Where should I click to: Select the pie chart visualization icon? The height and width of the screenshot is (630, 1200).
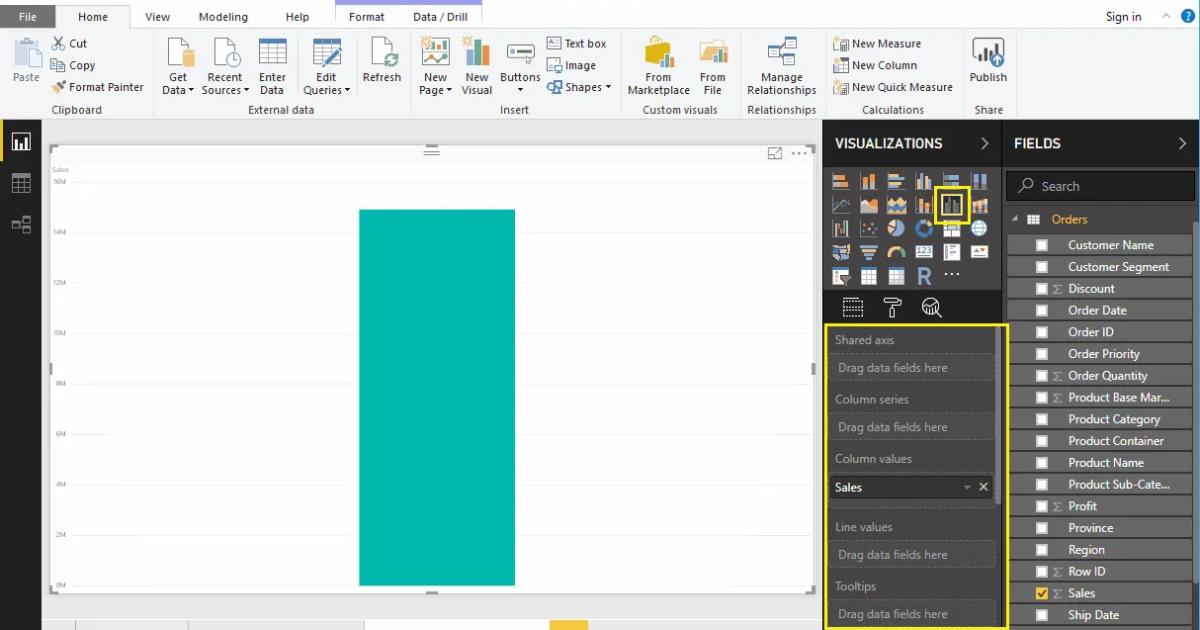pos(896,228)
